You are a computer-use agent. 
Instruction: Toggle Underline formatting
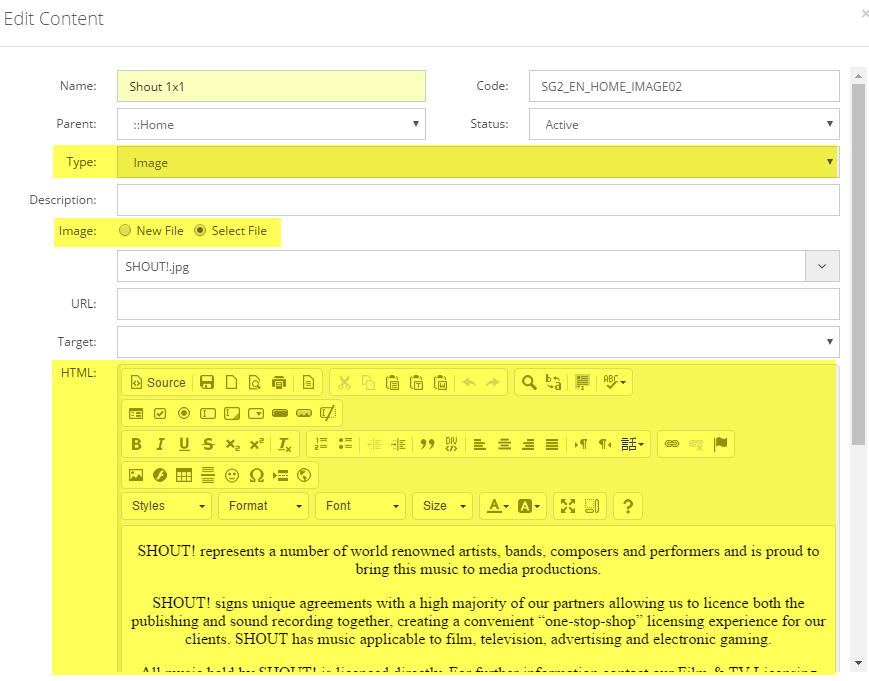[x=184, y=444]
